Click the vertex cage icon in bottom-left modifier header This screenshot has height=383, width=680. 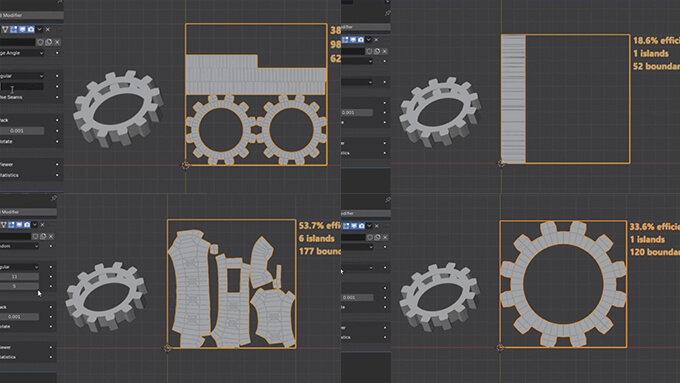pos(4,225)
